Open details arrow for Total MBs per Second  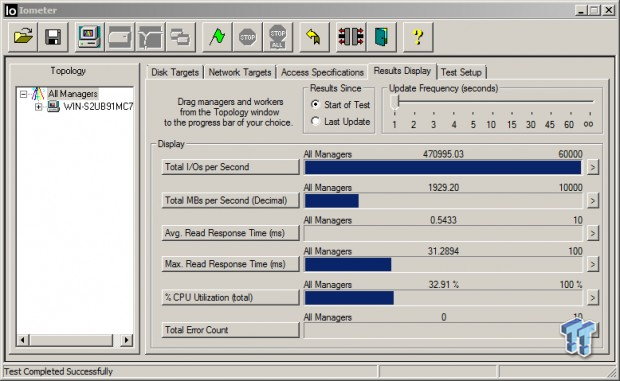[592, 201]
